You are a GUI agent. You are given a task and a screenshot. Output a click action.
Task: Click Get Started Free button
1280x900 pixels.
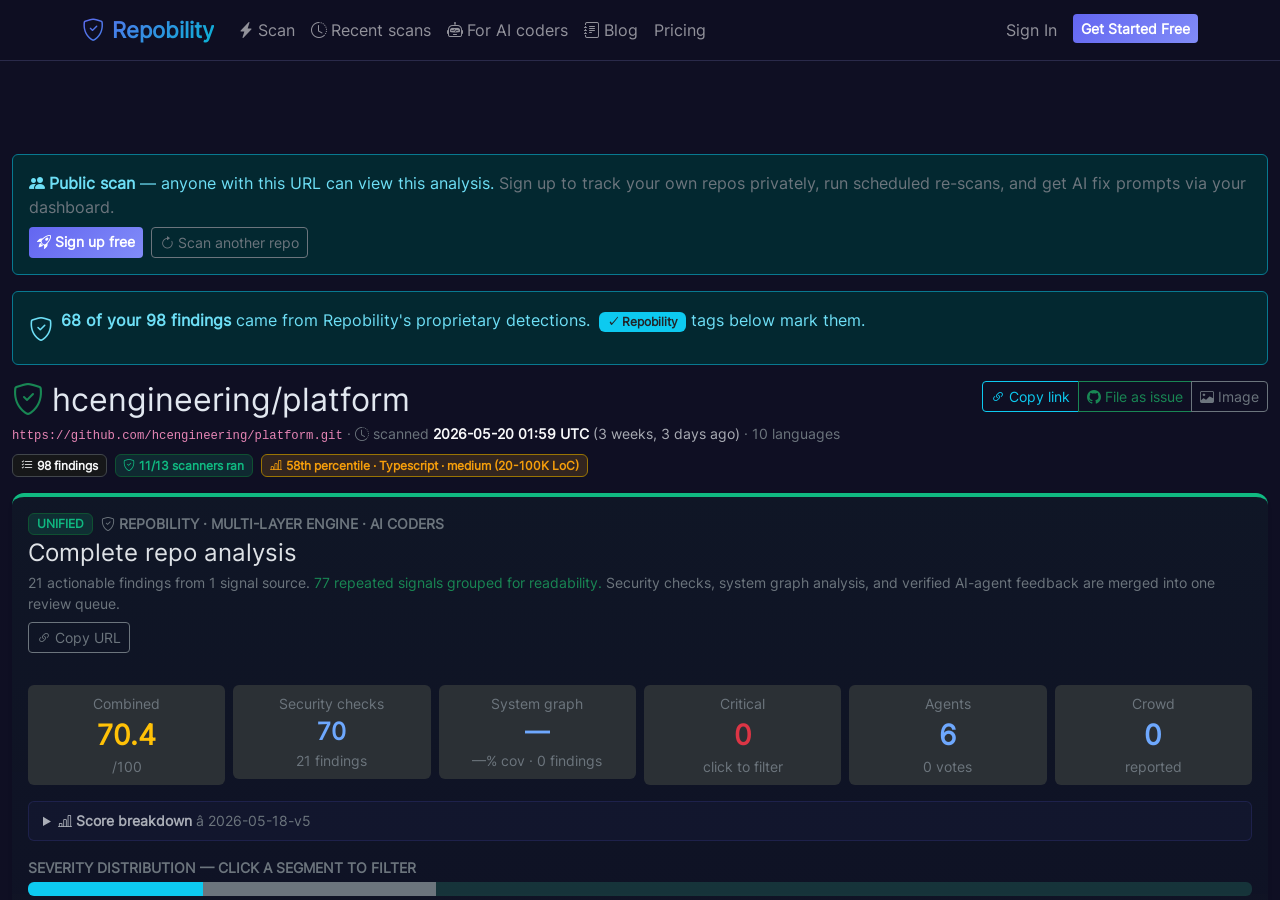point(1135,29)
